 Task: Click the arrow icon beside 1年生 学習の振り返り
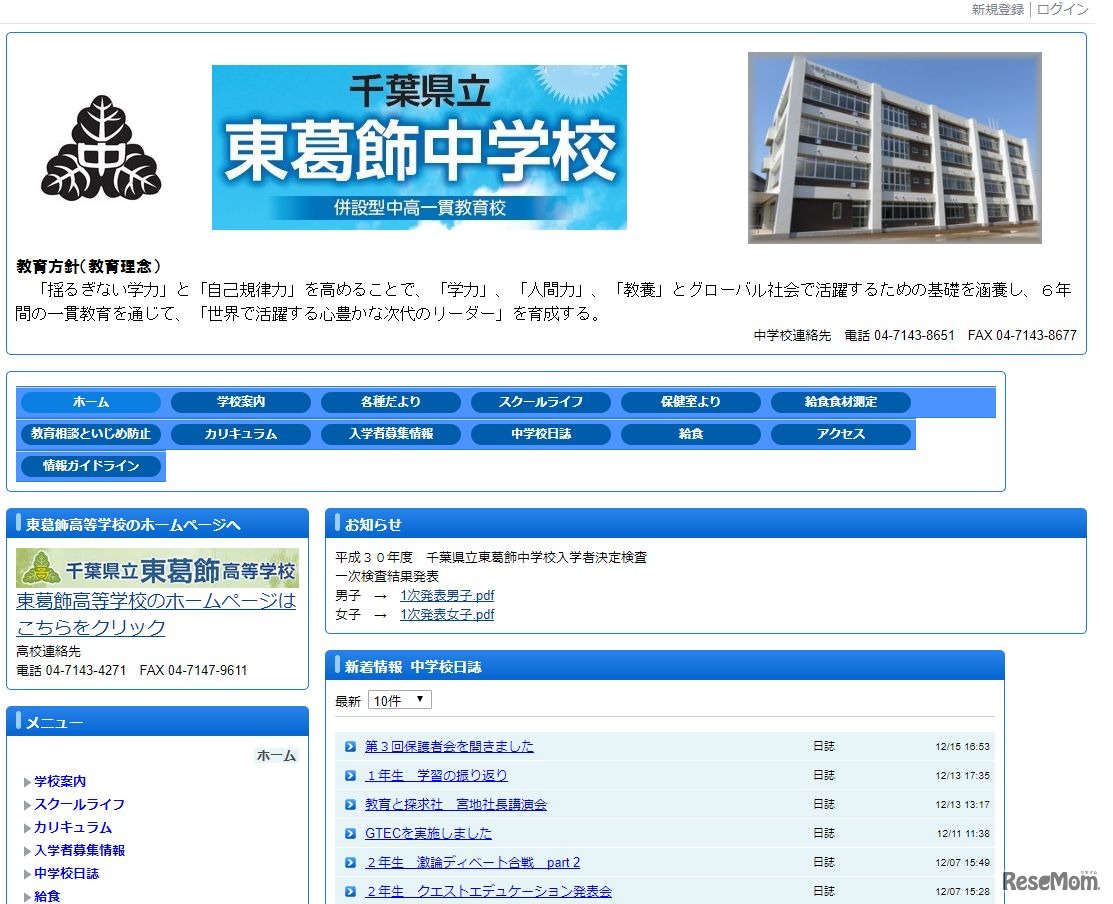(x=350, y=776)
